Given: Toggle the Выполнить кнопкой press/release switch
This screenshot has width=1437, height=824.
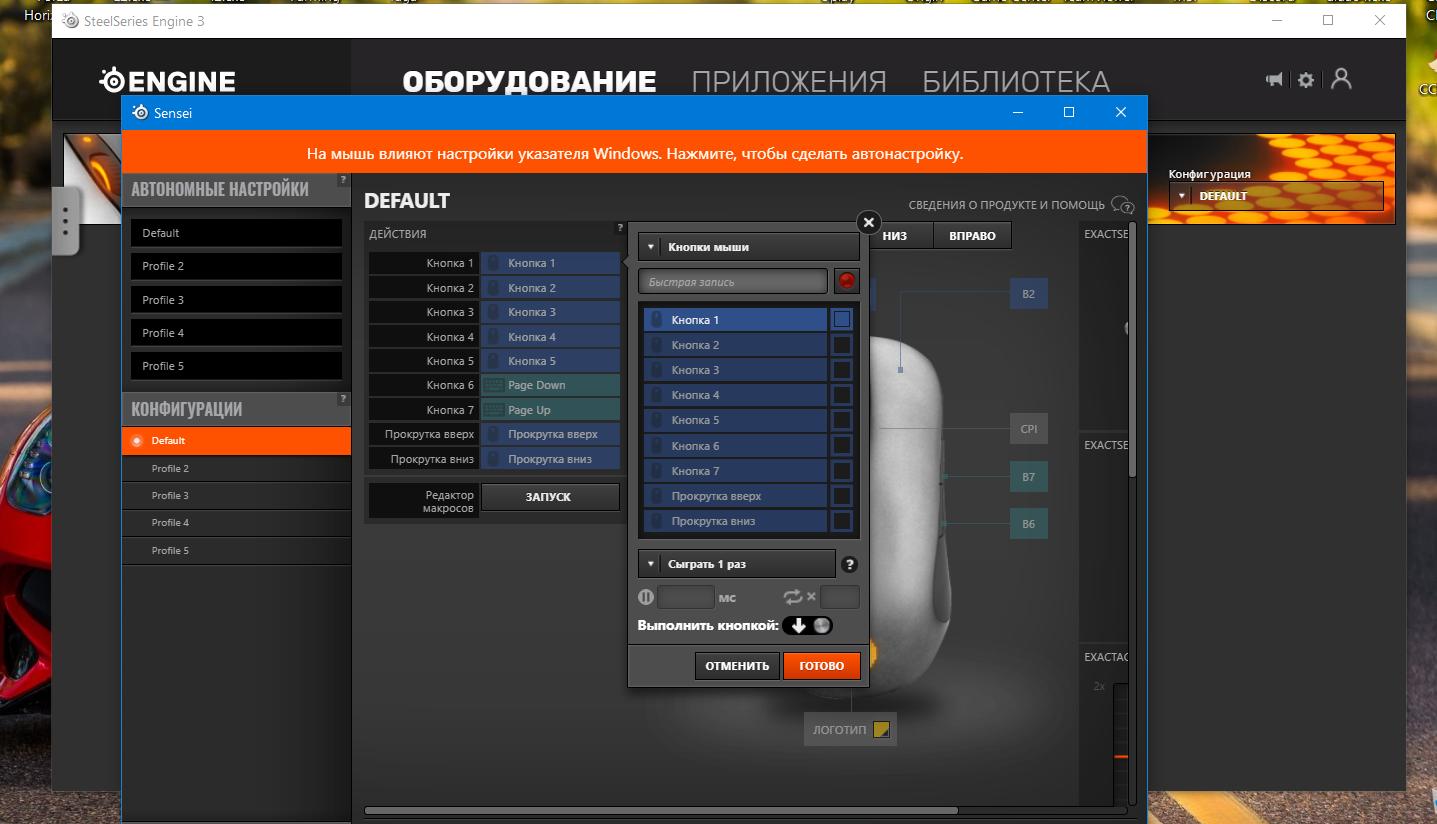Looking at the screenshot, I should click(809, 626).
